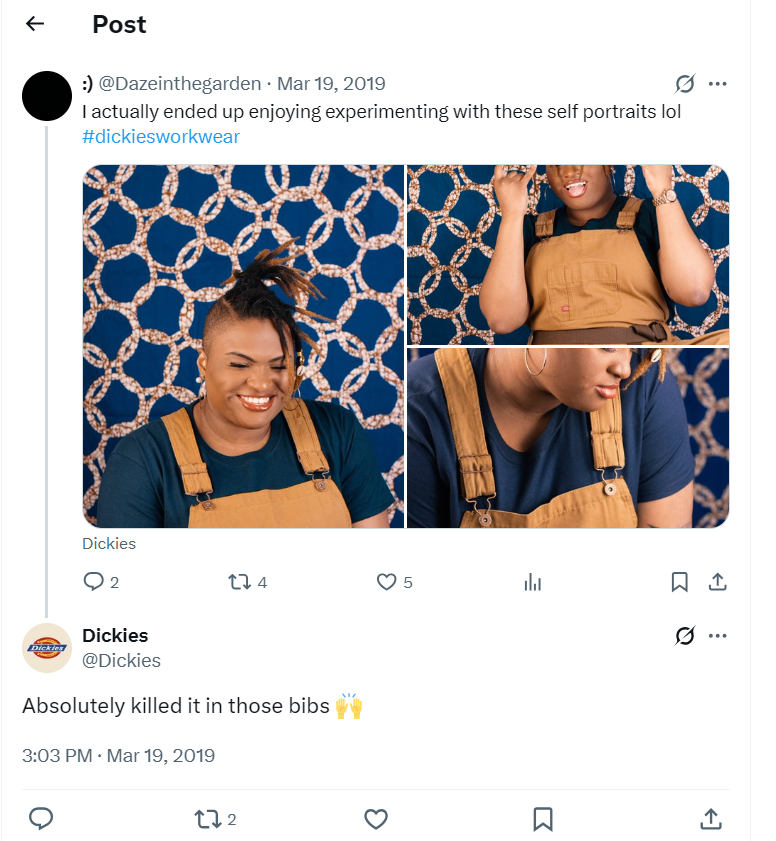This screenshot has height=841, width=776.
Task: Repost the Dickies reply with 2 reposts
Action: point(208,819)
